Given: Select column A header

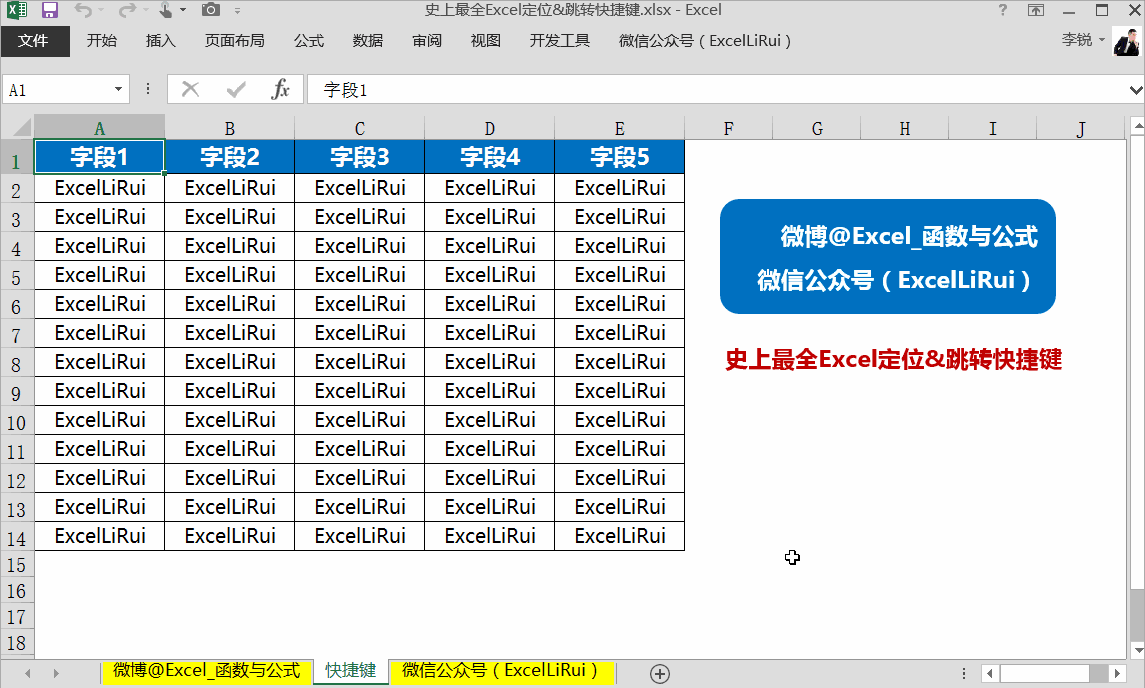Looking at the screenshot, I should coord(99,129).
